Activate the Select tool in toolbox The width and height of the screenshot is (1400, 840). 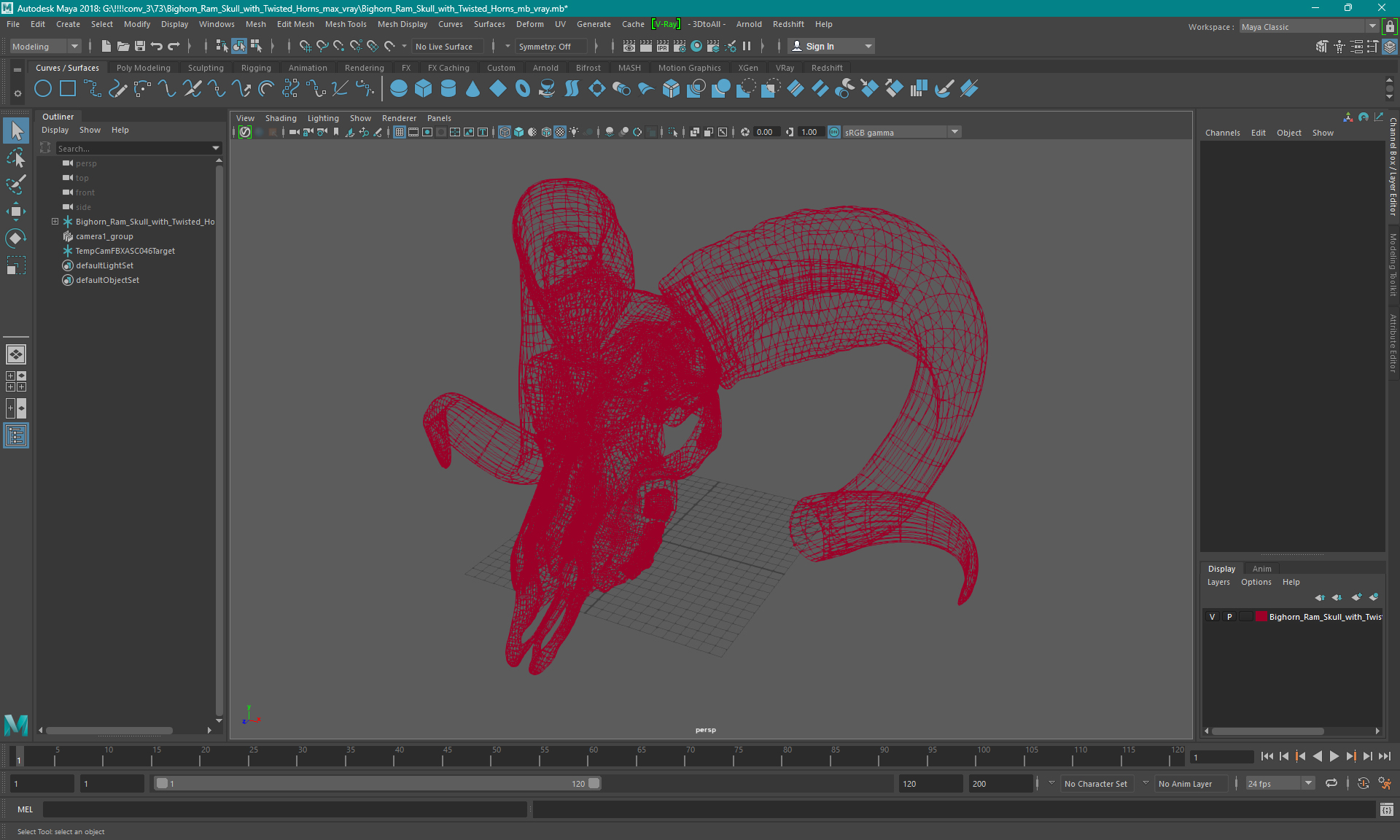[16, 131]
